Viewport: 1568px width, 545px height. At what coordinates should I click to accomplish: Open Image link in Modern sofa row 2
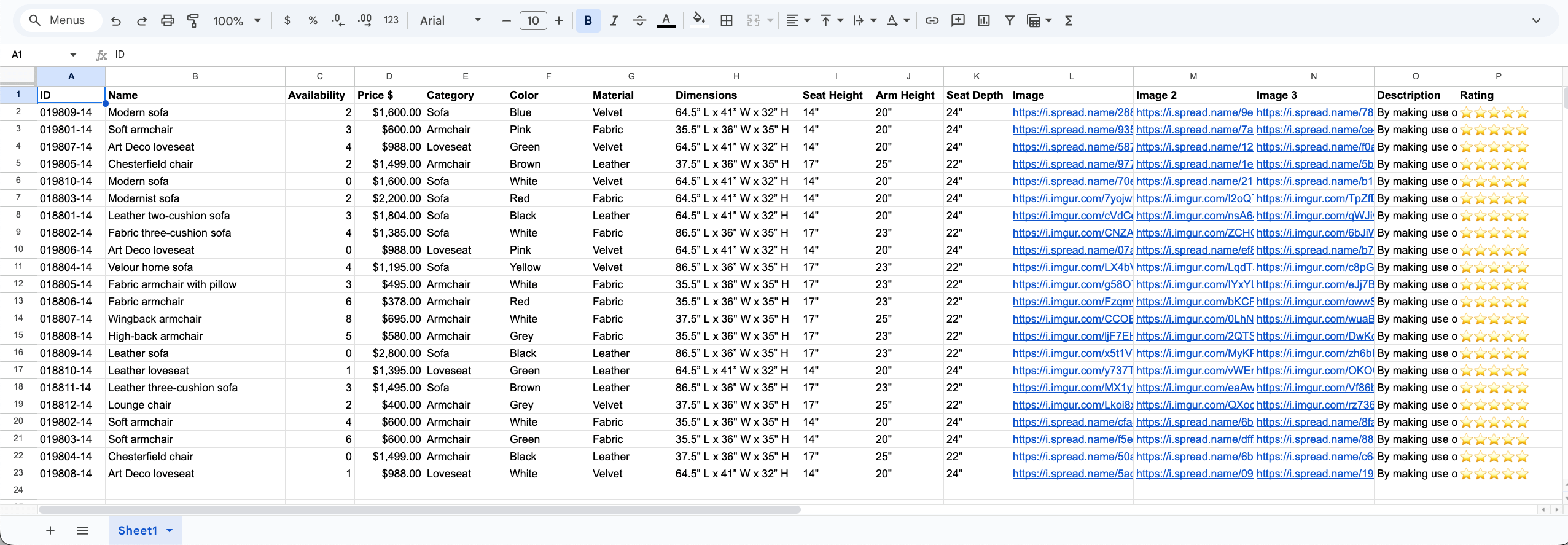click(x=1072, y=112)
